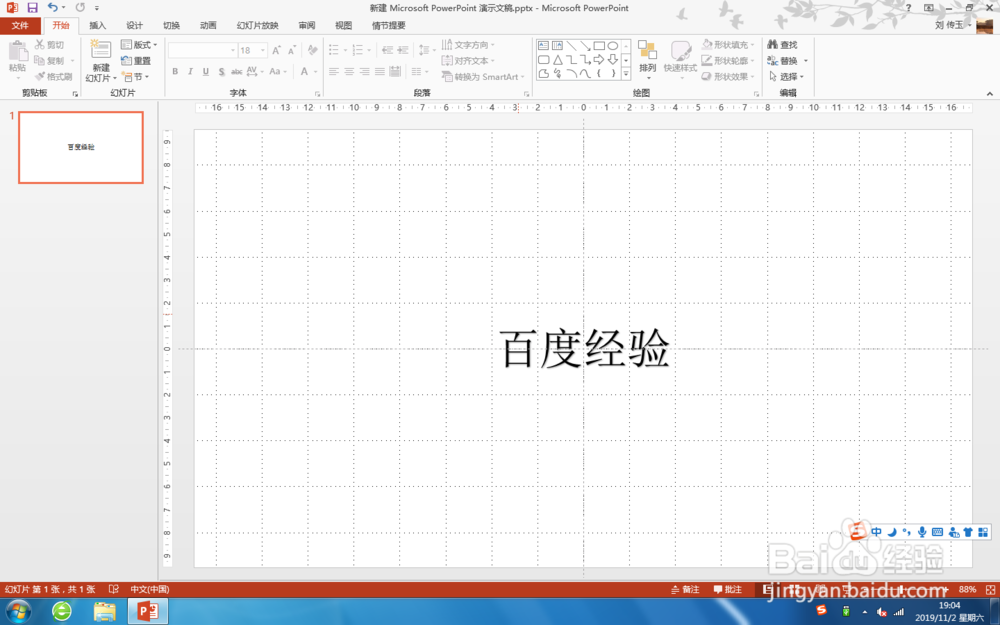Click the 粘贴 (Paste) clipboard icon
The width and height of the screenshot is (1000, 625).
coord(17,51)
